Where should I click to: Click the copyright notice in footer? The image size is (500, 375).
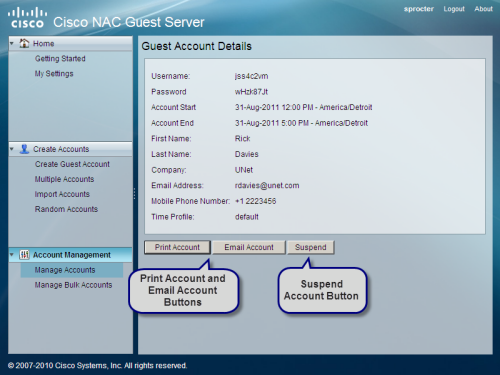pos(97,366)
